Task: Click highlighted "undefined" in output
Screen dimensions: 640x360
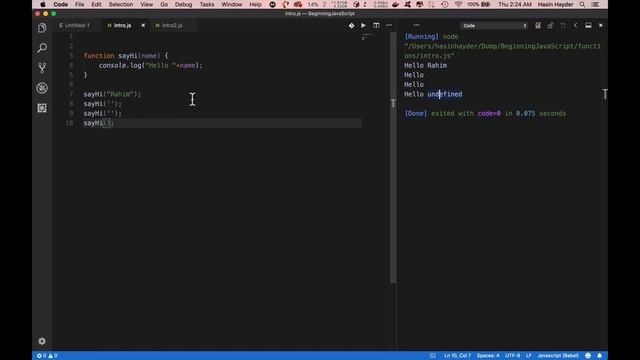Action: pos(445,94)
